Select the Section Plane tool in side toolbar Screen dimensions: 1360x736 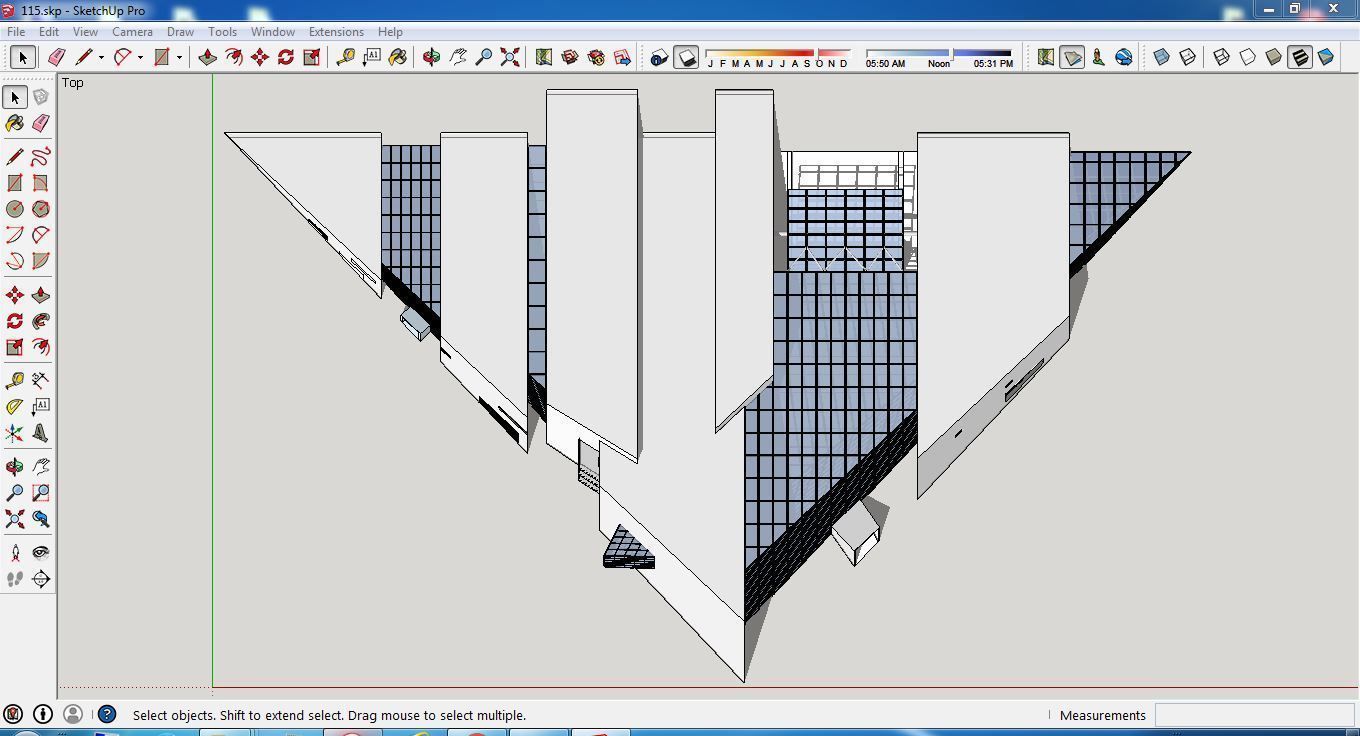tap(41, 579)
